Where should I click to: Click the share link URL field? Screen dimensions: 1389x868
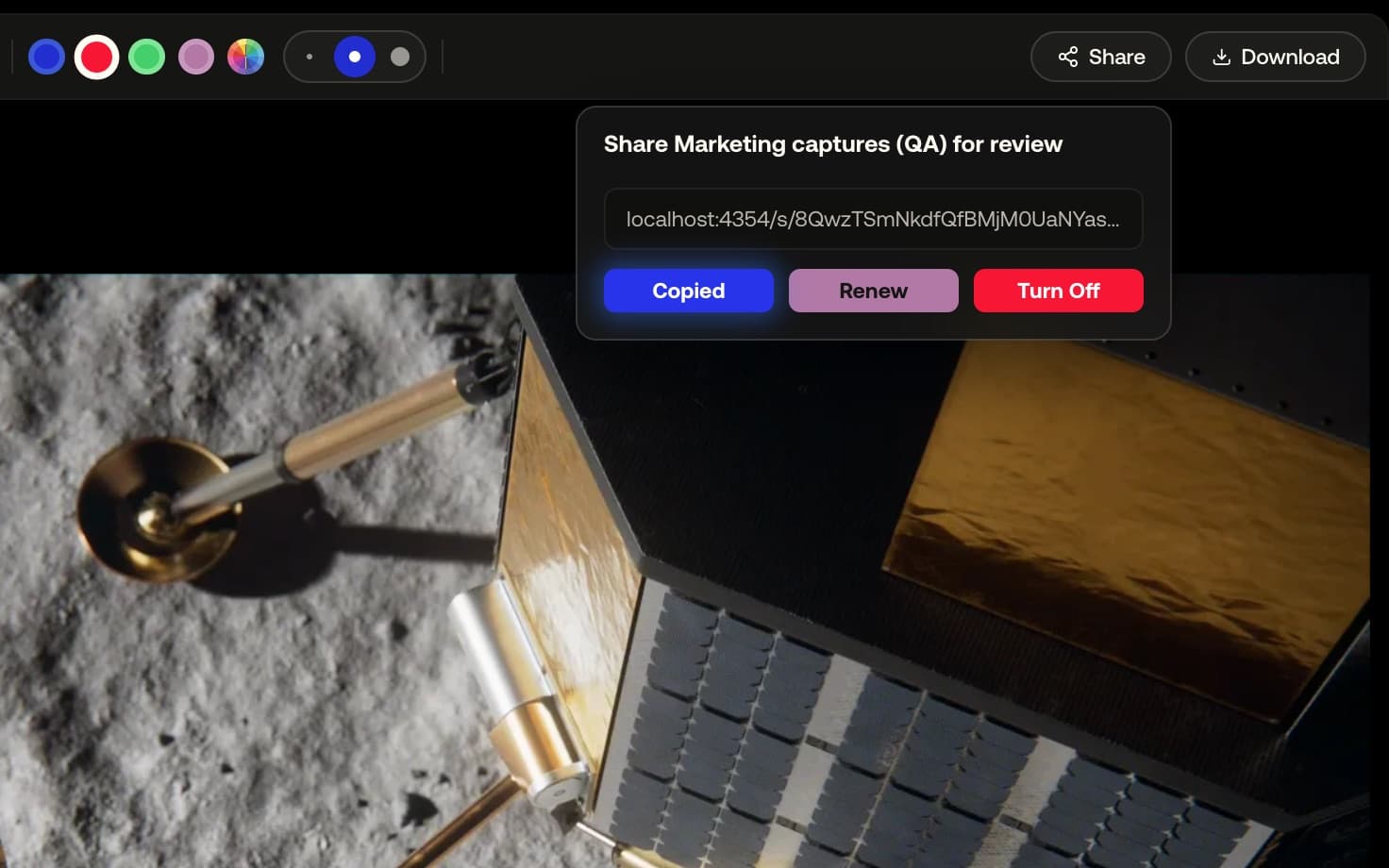click(x=874, y=219)
